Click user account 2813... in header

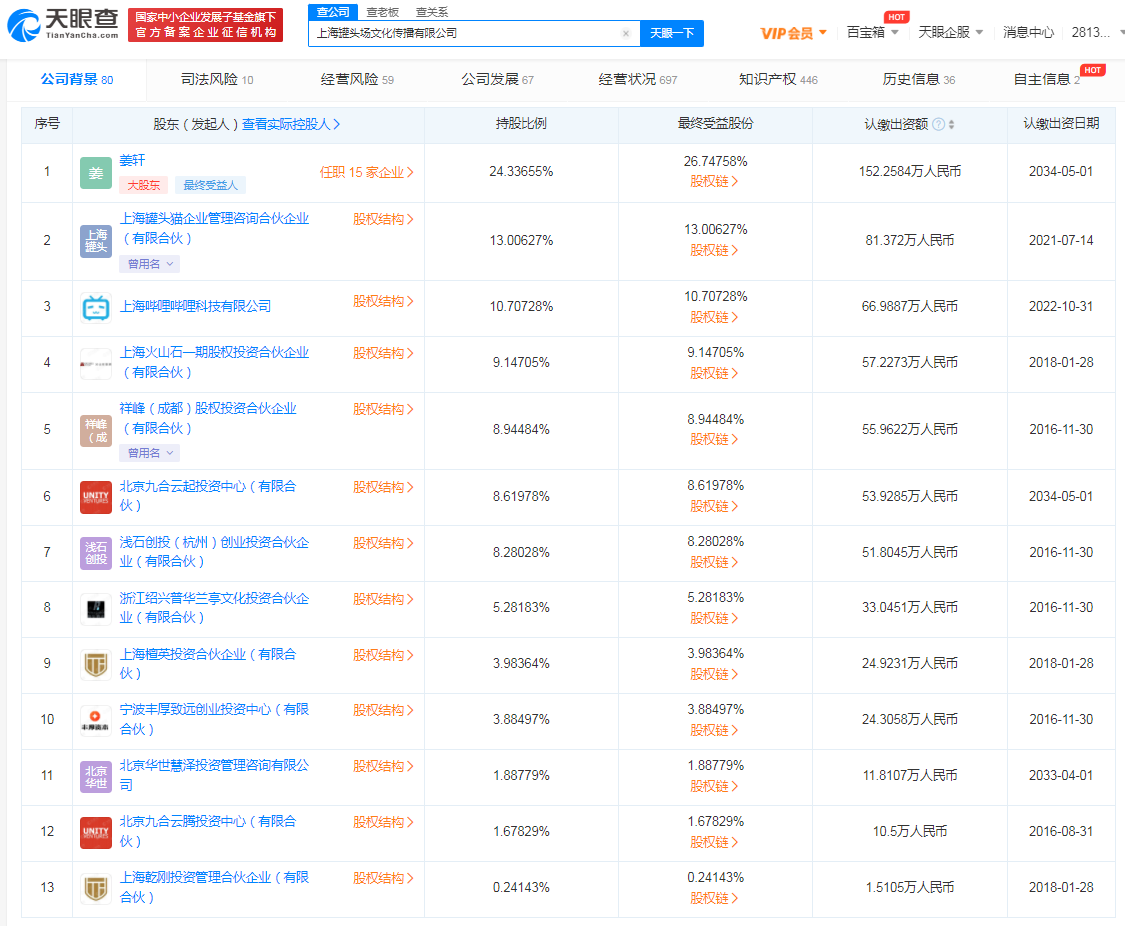click(1091, 32)
